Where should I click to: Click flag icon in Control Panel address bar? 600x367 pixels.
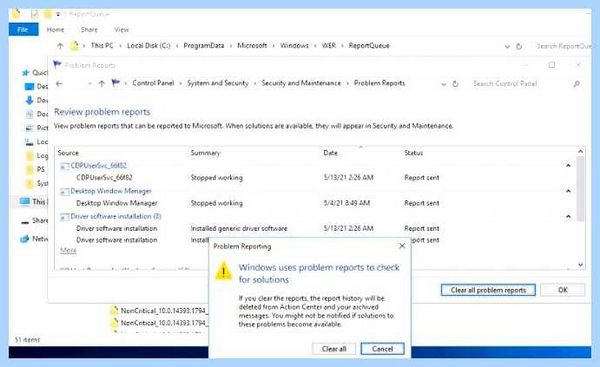pos(115,83)
